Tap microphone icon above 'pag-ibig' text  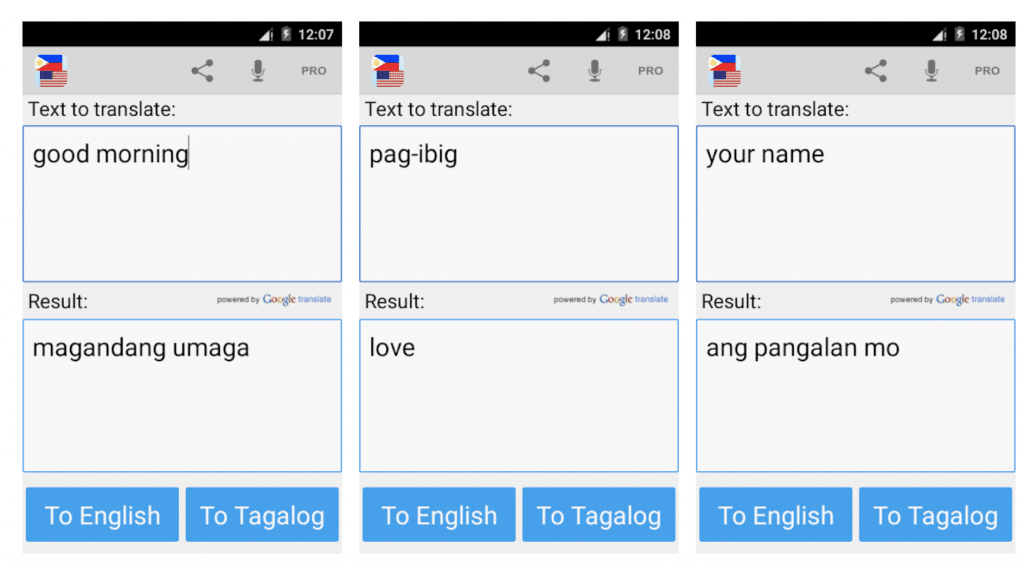point(595,71)
